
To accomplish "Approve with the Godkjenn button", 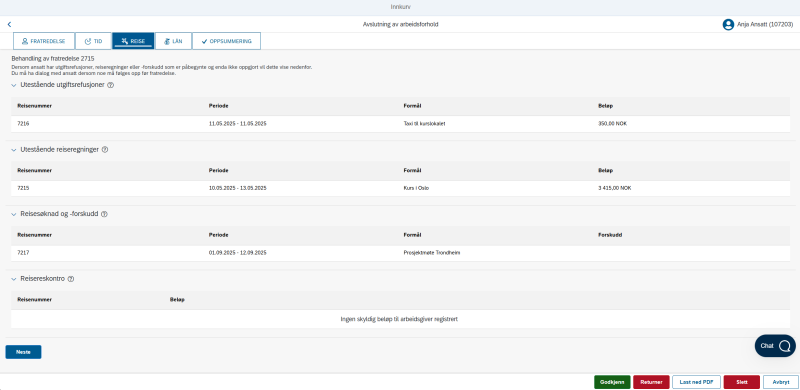I will (612, 382).
